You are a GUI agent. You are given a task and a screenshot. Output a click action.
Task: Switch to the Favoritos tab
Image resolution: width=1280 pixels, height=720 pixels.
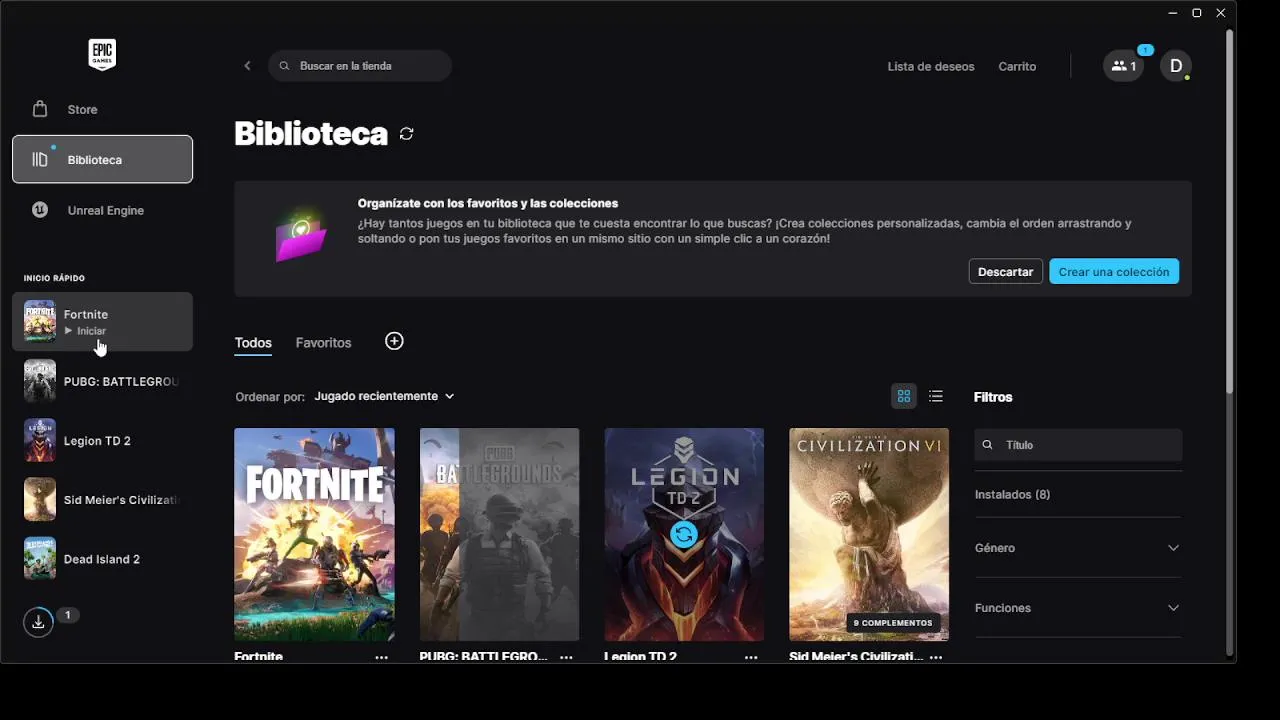323,342
